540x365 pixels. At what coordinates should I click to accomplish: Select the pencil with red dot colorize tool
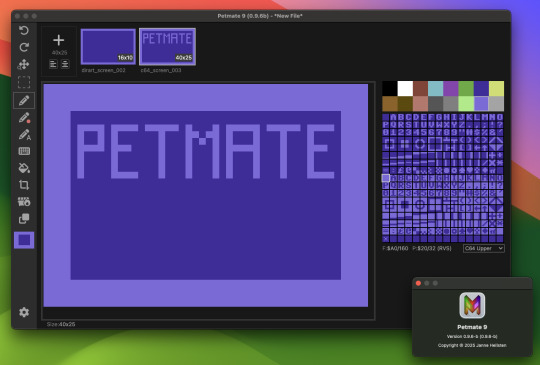pyautogui.click(x=24, y=118)
